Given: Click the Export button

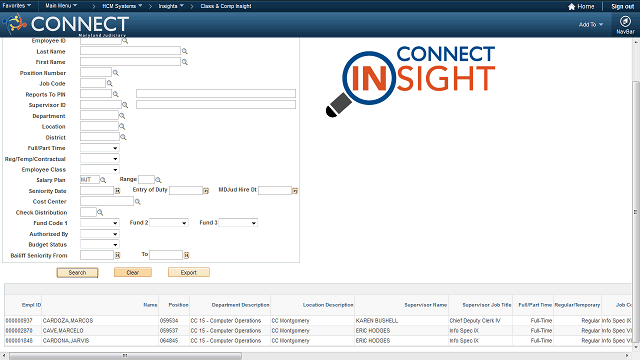Looking at the screenshot, I should (189, 272).
